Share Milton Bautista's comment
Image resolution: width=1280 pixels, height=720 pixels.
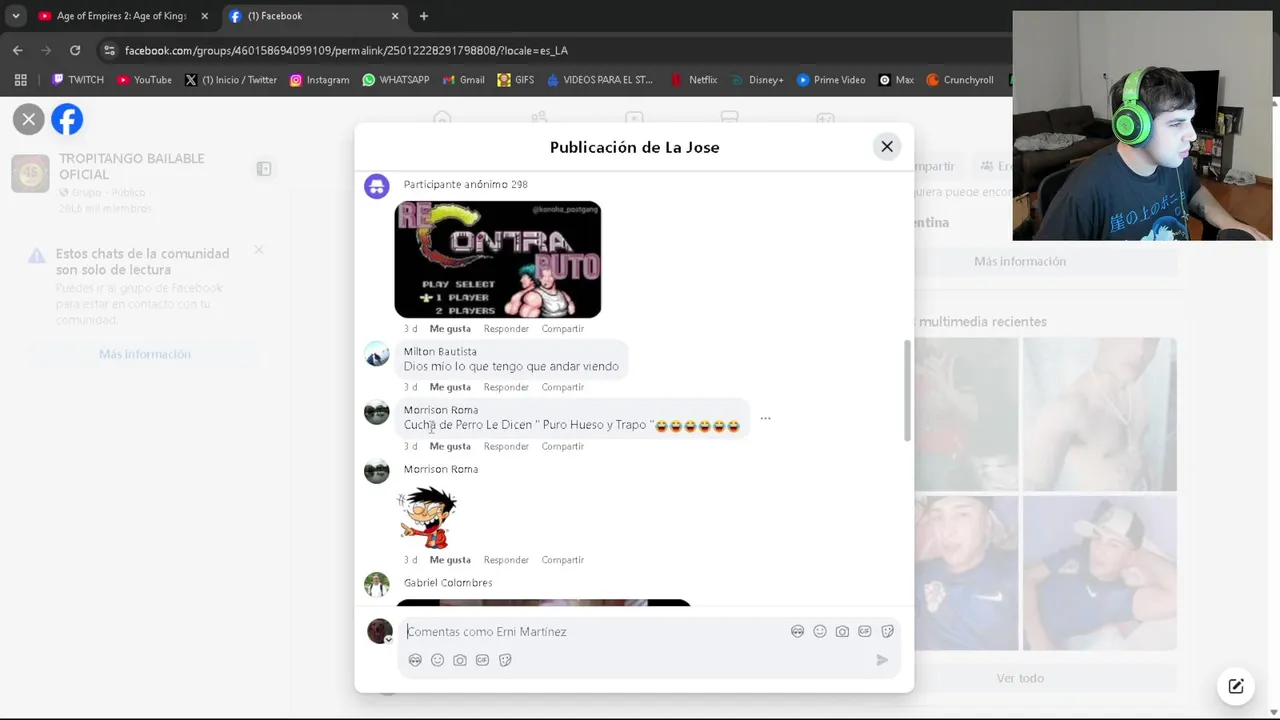tap(563, 387)
